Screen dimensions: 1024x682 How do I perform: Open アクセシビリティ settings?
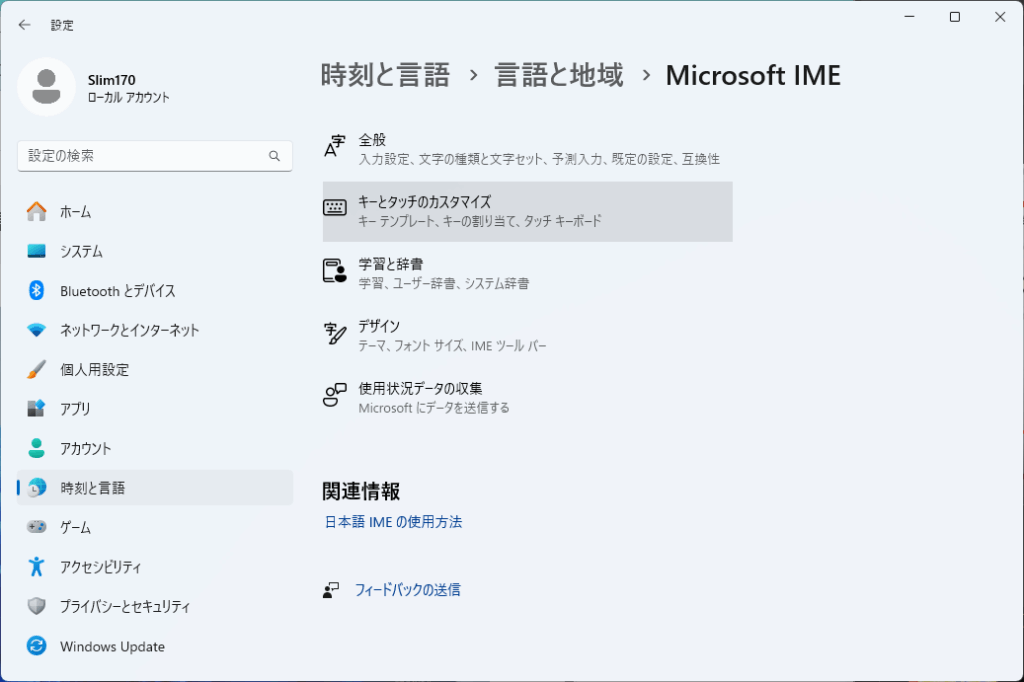pyautogui.click(x=155, y=566)
